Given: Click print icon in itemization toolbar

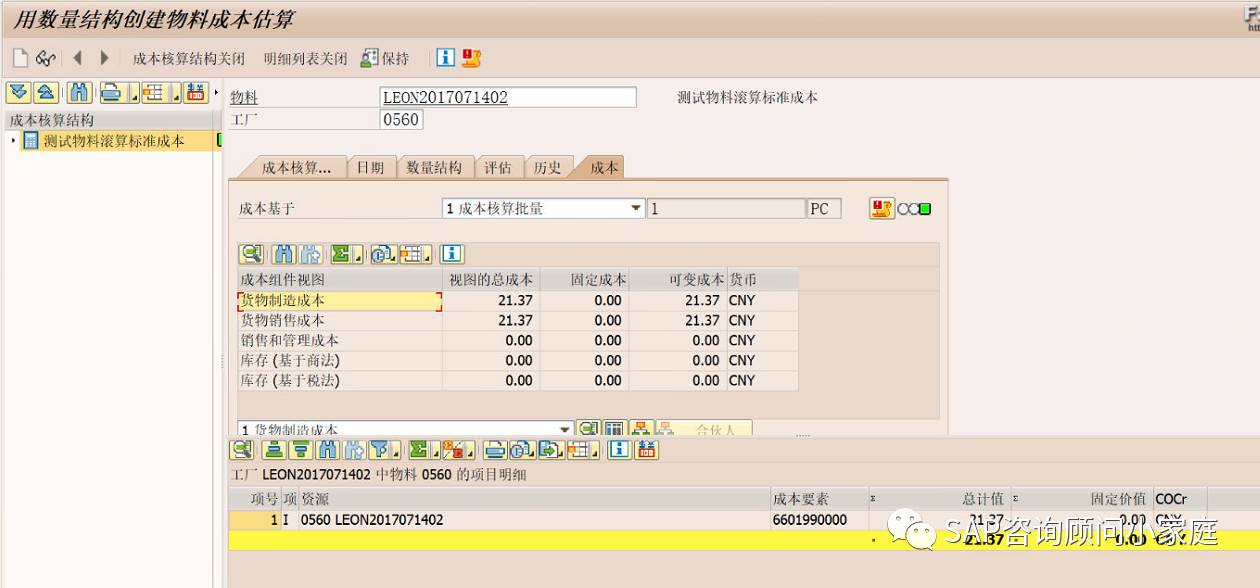Looking at the screenshot, I should point(495,450).
